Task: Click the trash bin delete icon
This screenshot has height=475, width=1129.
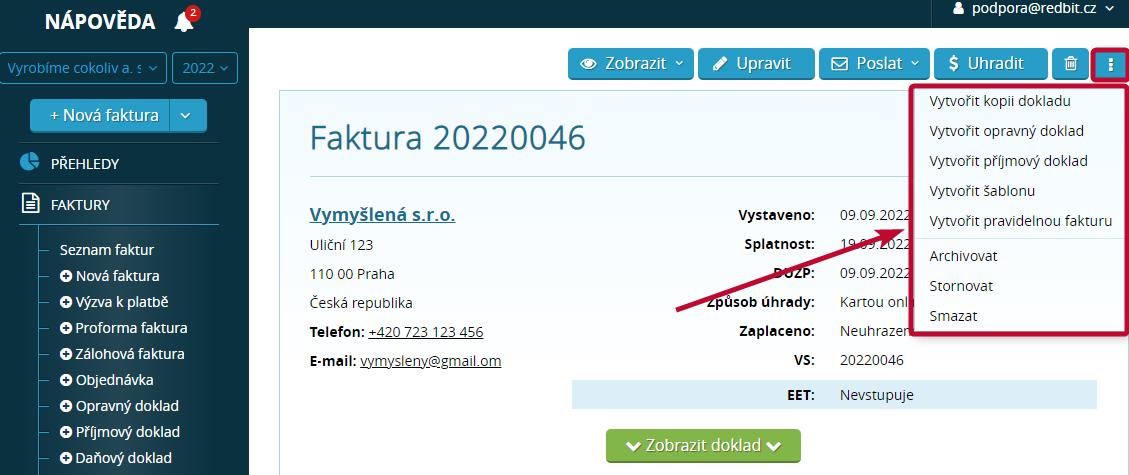Action: pos(1071,64)
